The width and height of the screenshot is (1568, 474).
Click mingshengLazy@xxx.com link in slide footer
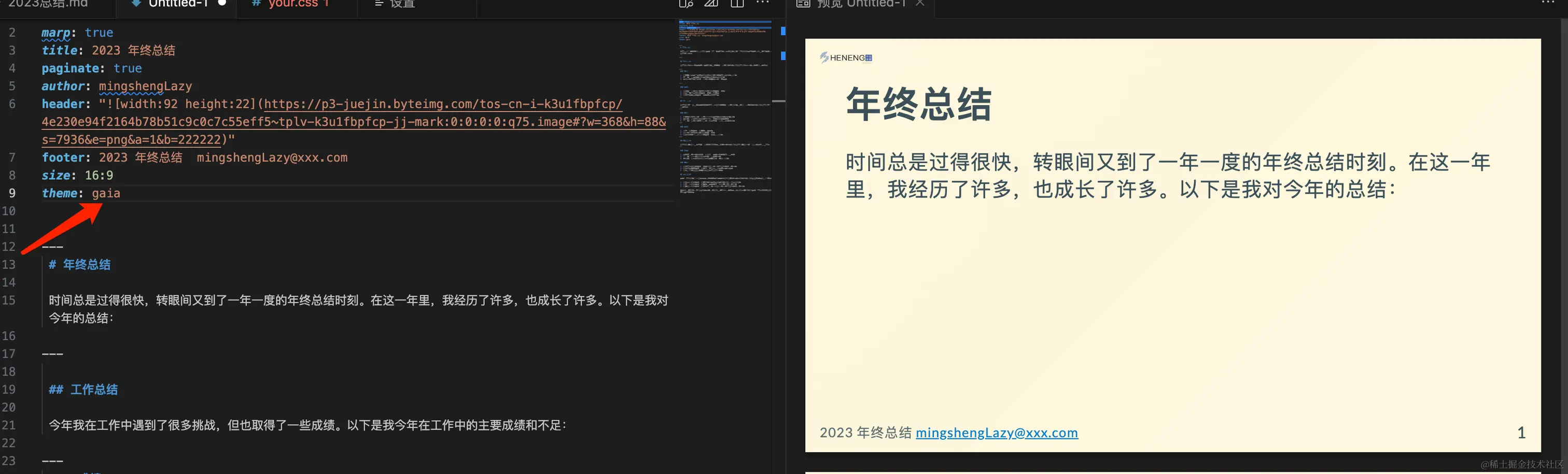tap(997, 433)
